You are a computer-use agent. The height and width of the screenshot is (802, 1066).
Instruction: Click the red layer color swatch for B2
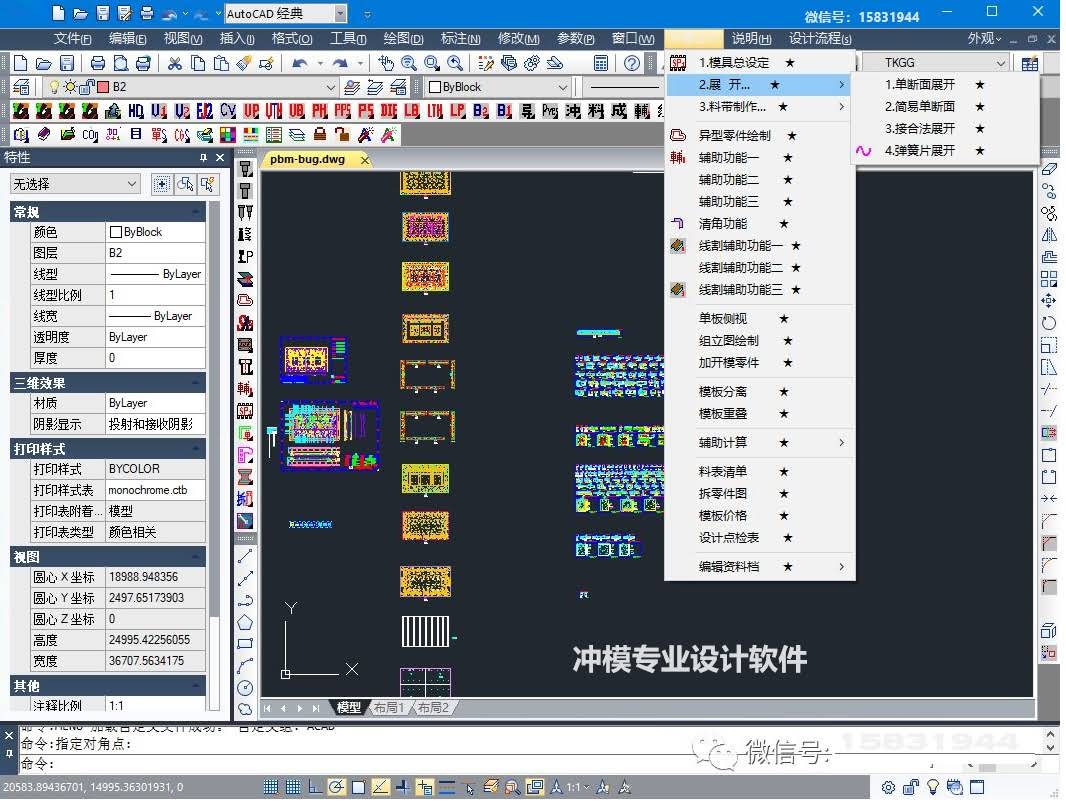(x=103, y=87)
